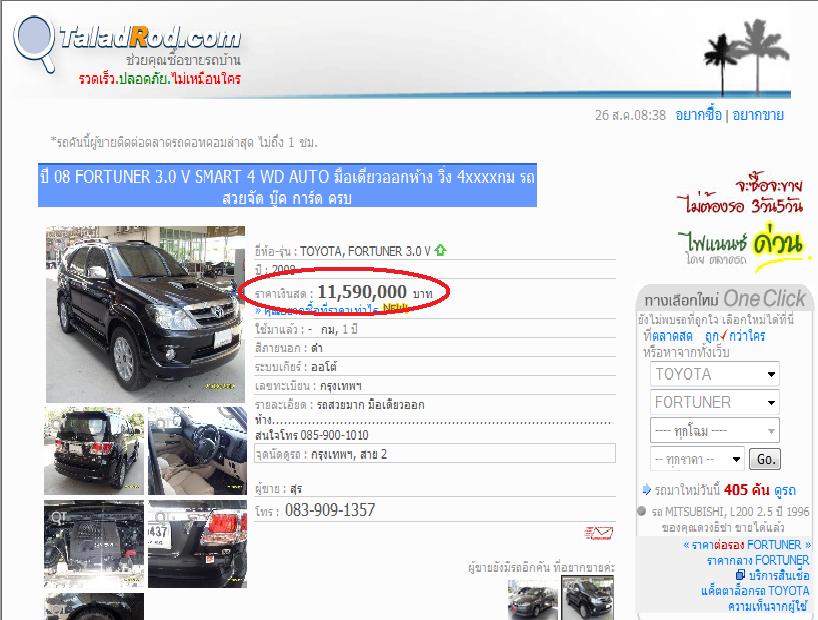Click the grey bullet beside รถ MITSUBISHI L200

click(x=642, y=511)
